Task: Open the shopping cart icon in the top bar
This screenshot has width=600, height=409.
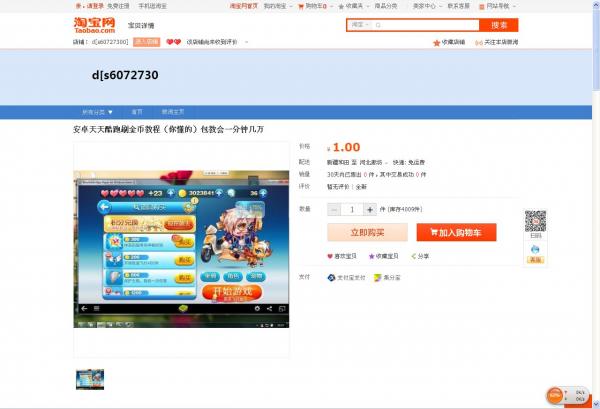Action: point(301,6)
